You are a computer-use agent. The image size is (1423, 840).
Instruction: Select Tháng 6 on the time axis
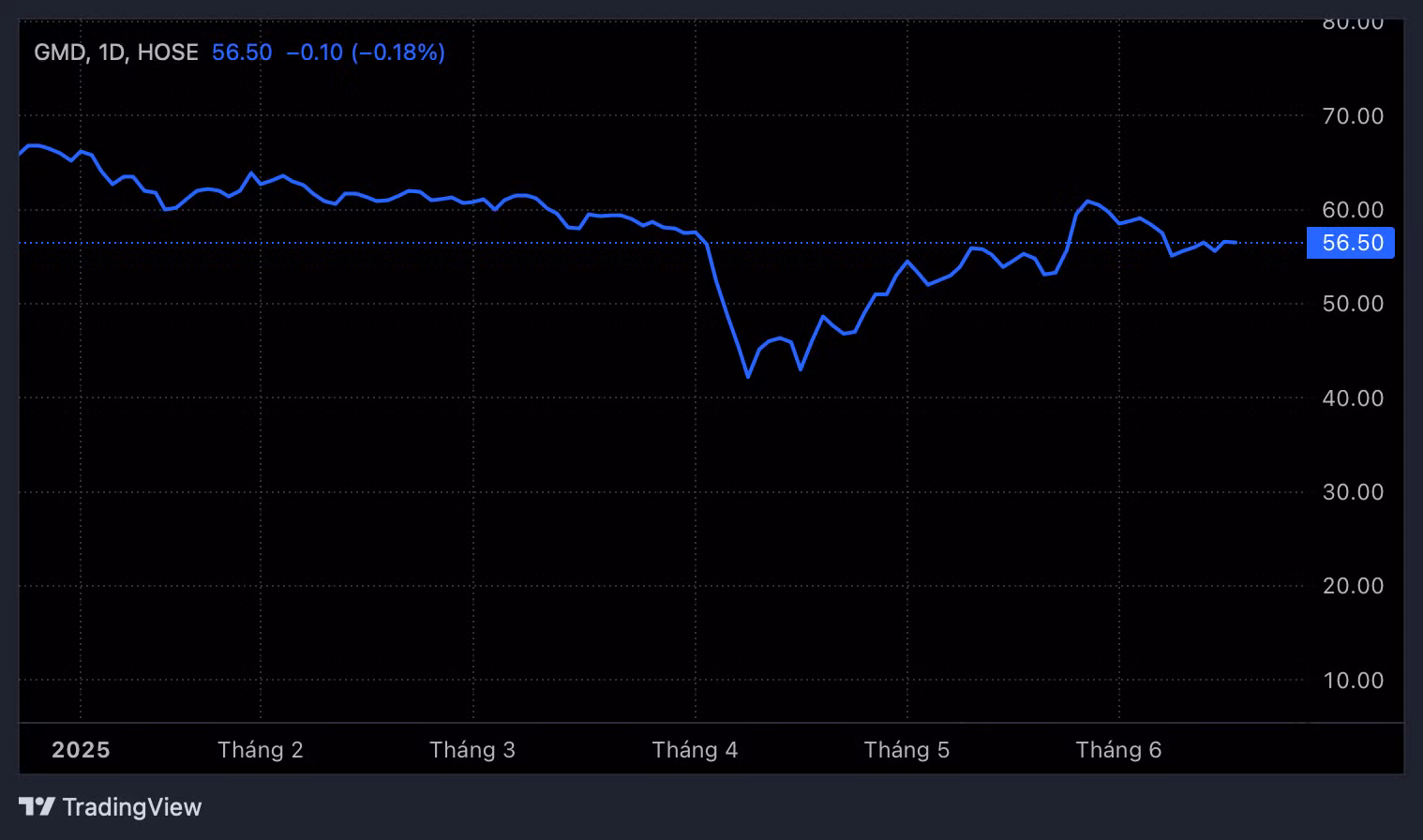coord(1118,750)
